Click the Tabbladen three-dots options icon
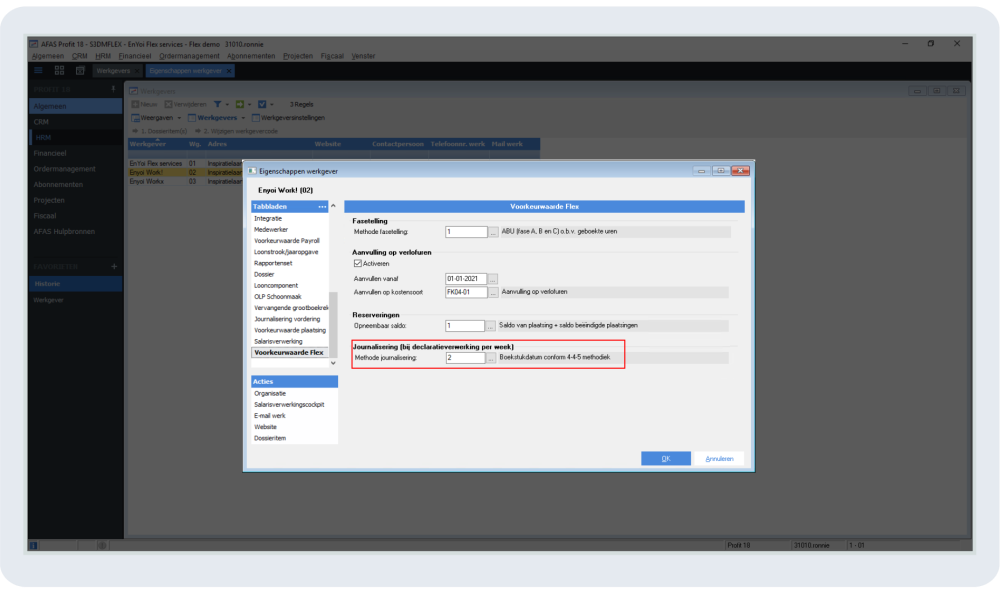The height and width of the screenshot is (593, 1000). (x=322, y=207)
